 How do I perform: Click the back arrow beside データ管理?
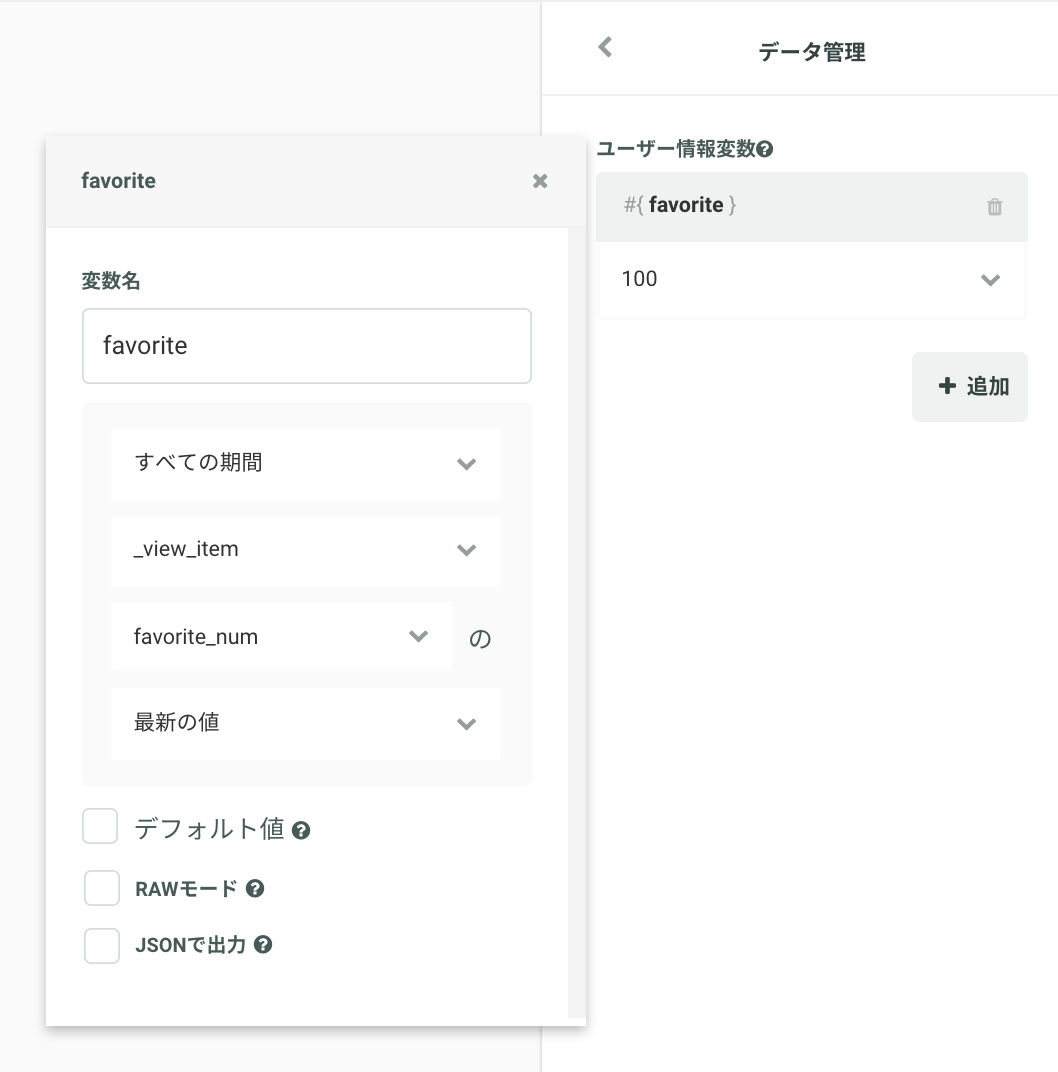(x=605, y=47)
